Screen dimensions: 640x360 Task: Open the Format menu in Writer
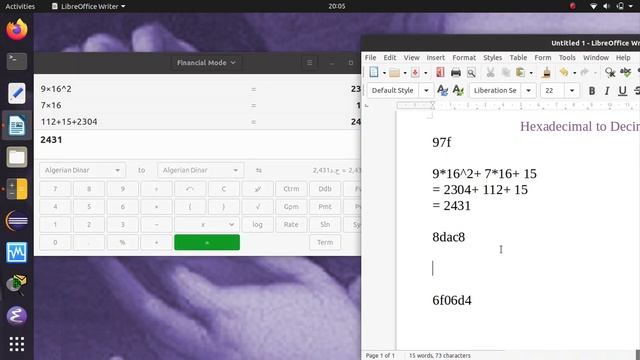[x=464, y=58]
